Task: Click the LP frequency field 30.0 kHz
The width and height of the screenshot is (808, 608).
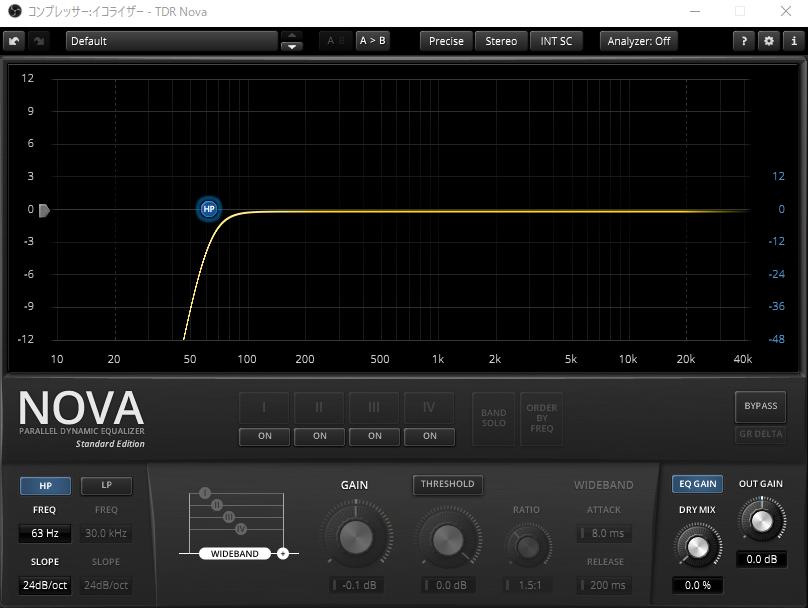Action: (106, 533)
